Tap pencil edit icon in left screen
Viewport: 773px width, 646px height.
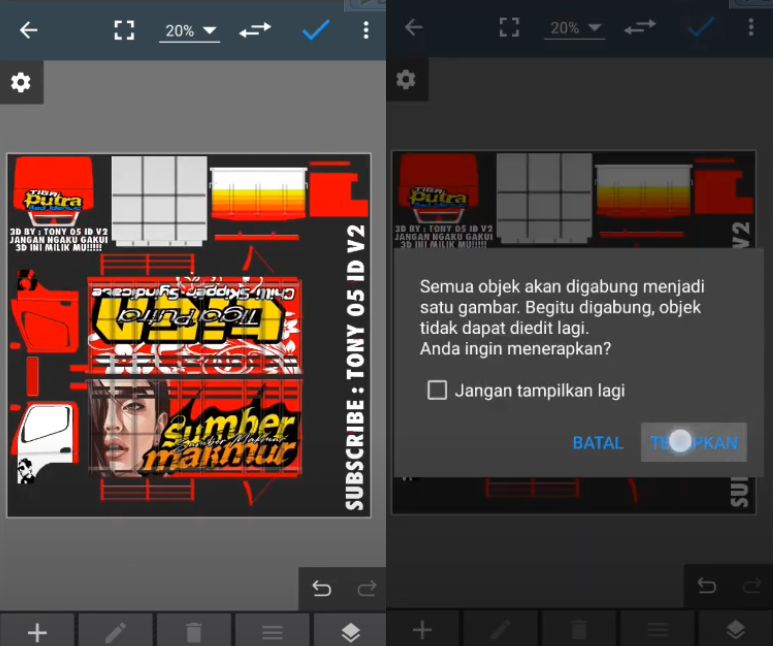tap(115, 632)
